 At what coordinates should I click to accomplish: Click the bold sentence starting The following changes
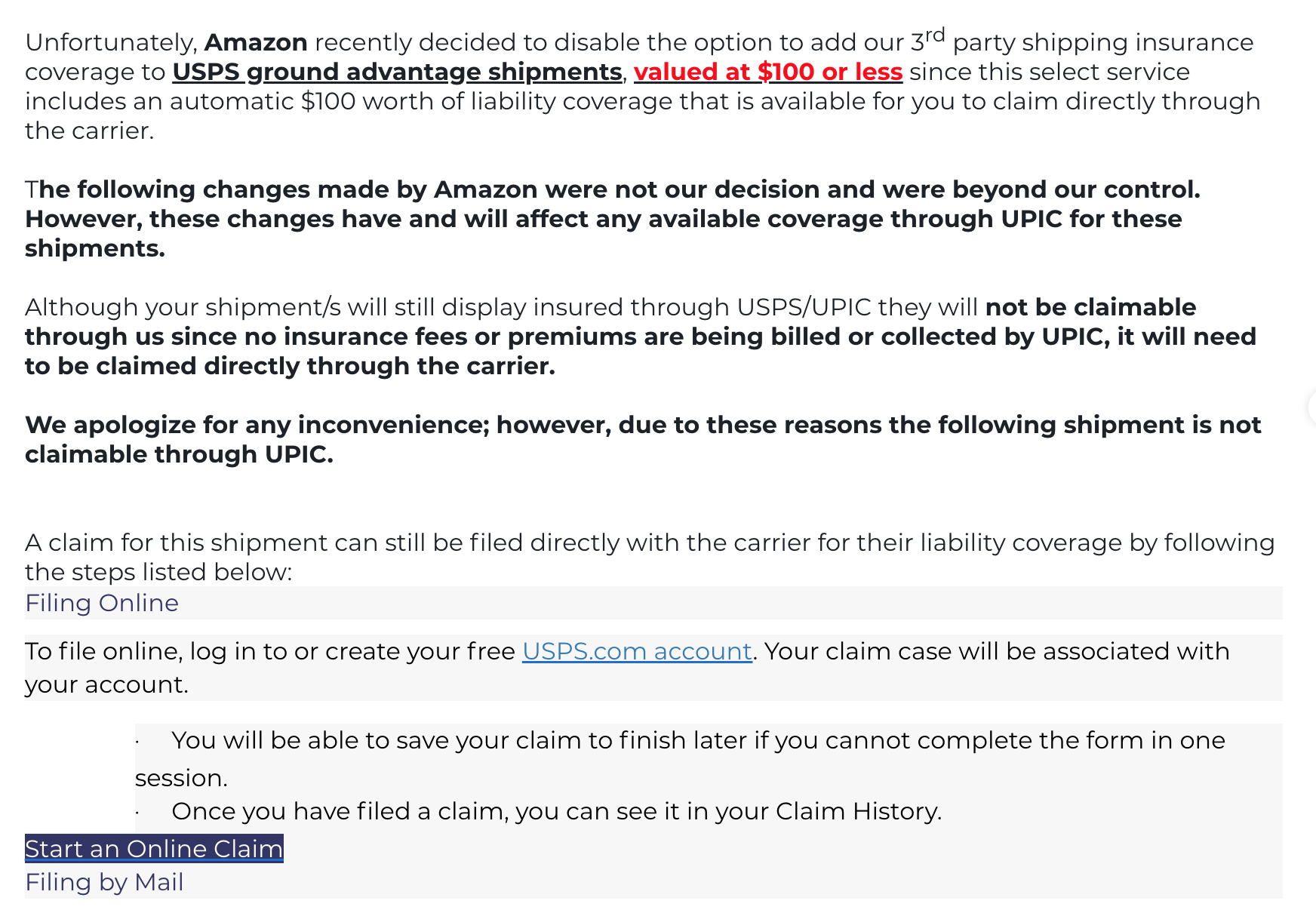coord(613,189)
